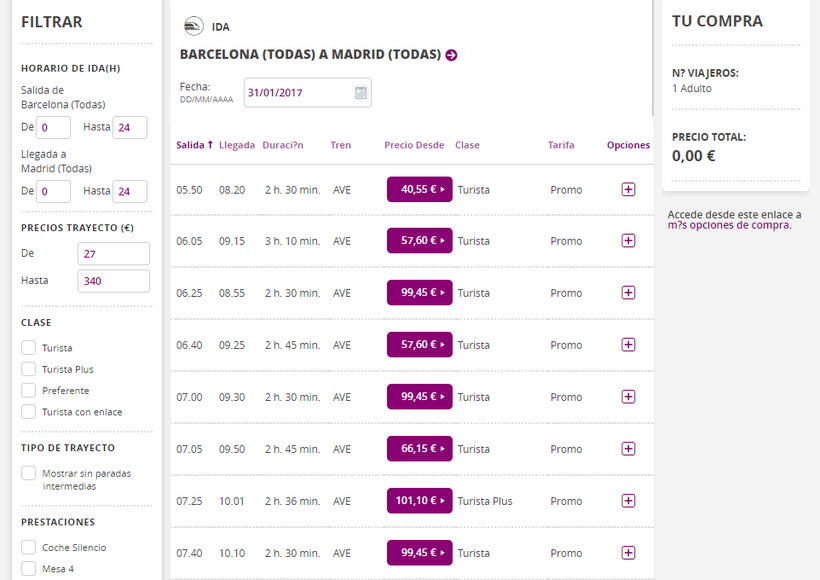Expand options for the 06.05 departure
820x580 pixels.
(x=628, y=241)
